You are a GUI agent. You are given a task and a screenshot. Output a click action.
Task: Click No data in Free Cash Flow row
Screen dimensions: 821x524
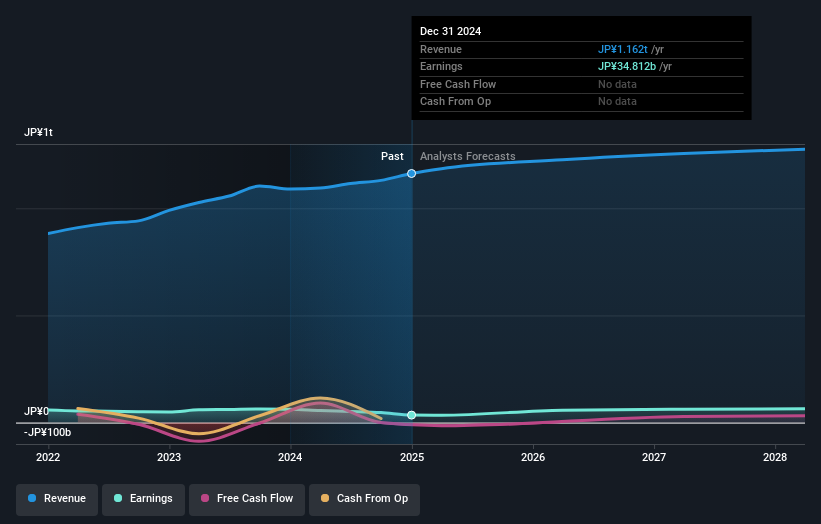tap(617, 84)
